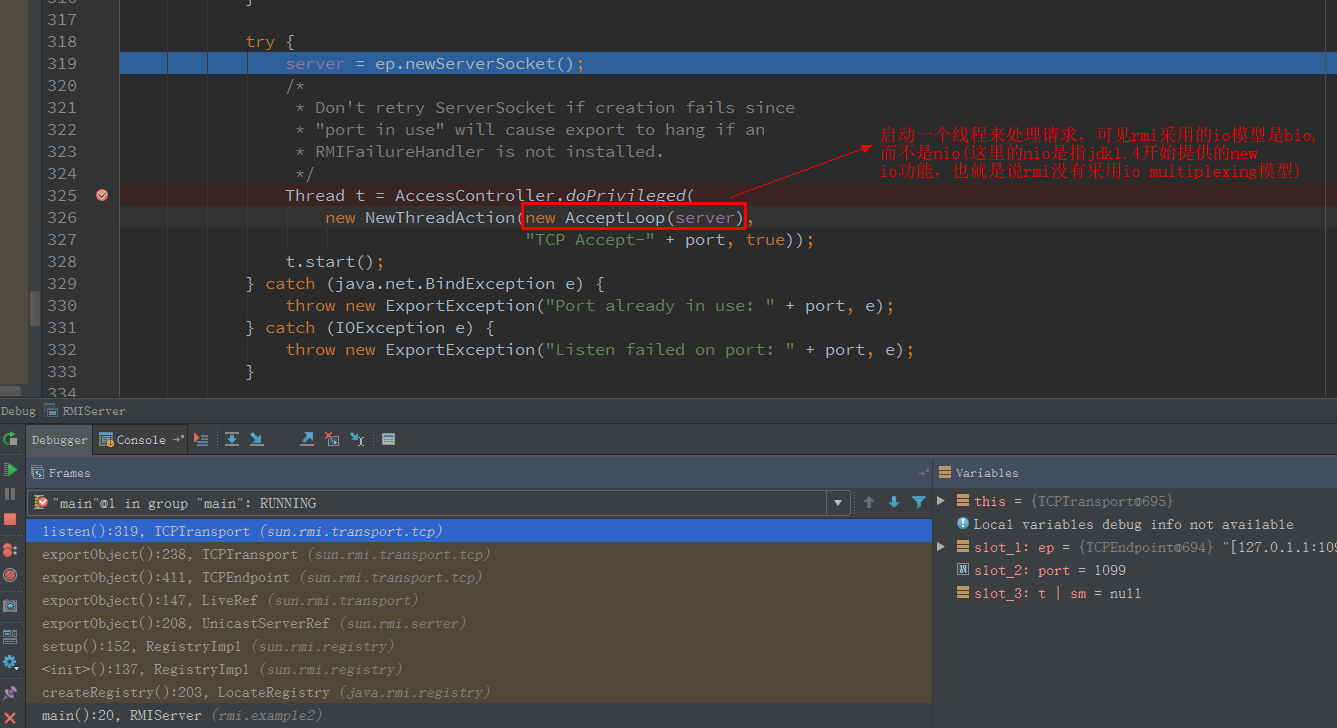Image resolution: width=1337 pixels, height=728 pixels.
Task: Switch to the Debugger tab
Action: (59, 440)
